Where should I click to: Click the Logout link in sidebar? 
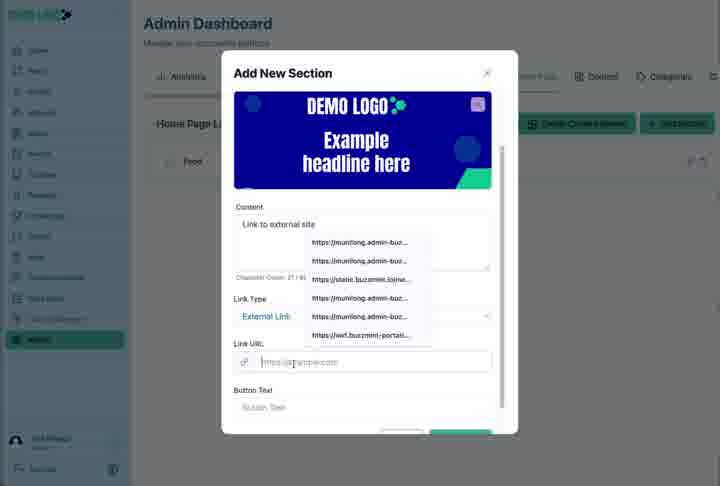pos(35,469)
